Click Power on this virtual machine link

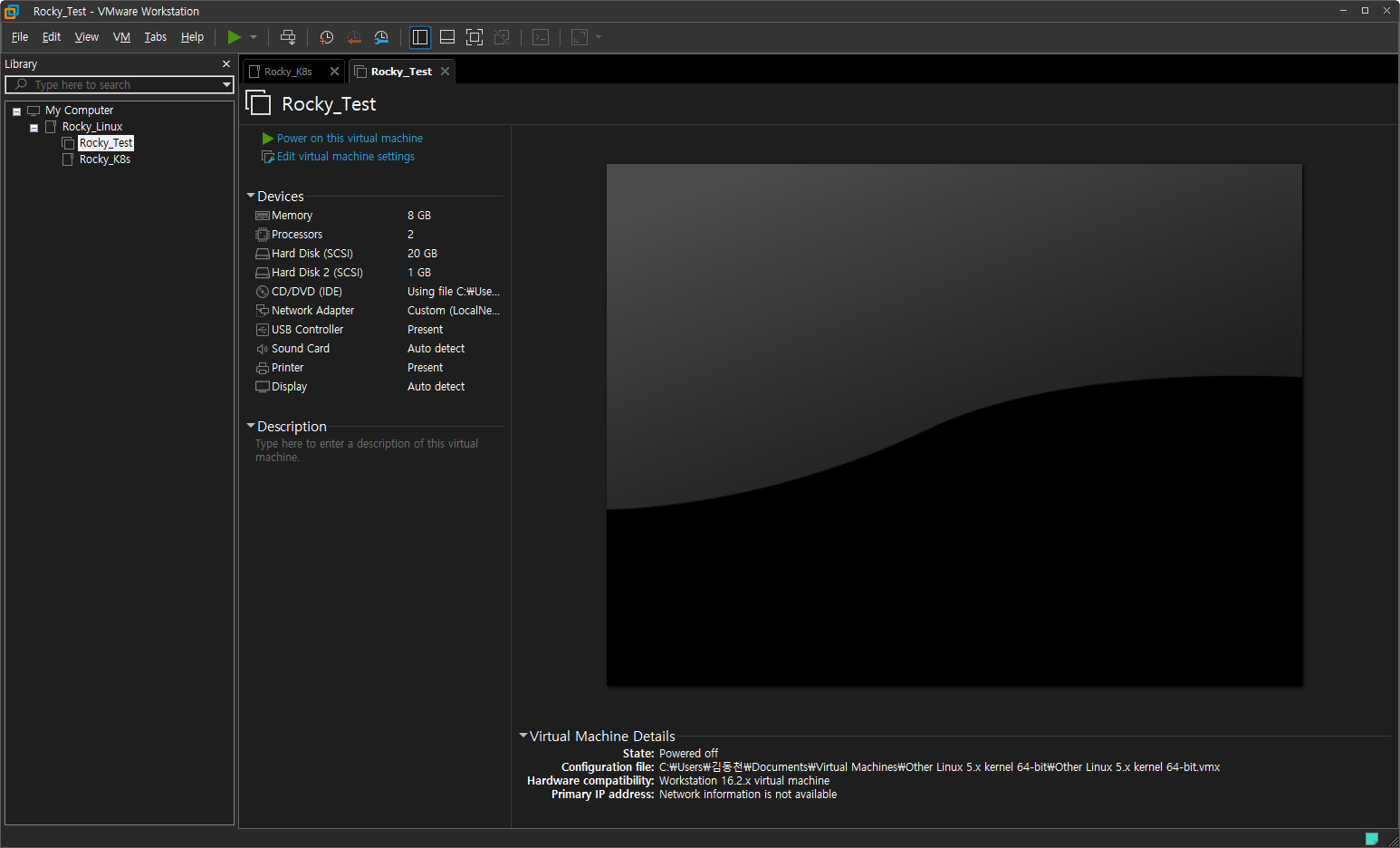(350, 139)
